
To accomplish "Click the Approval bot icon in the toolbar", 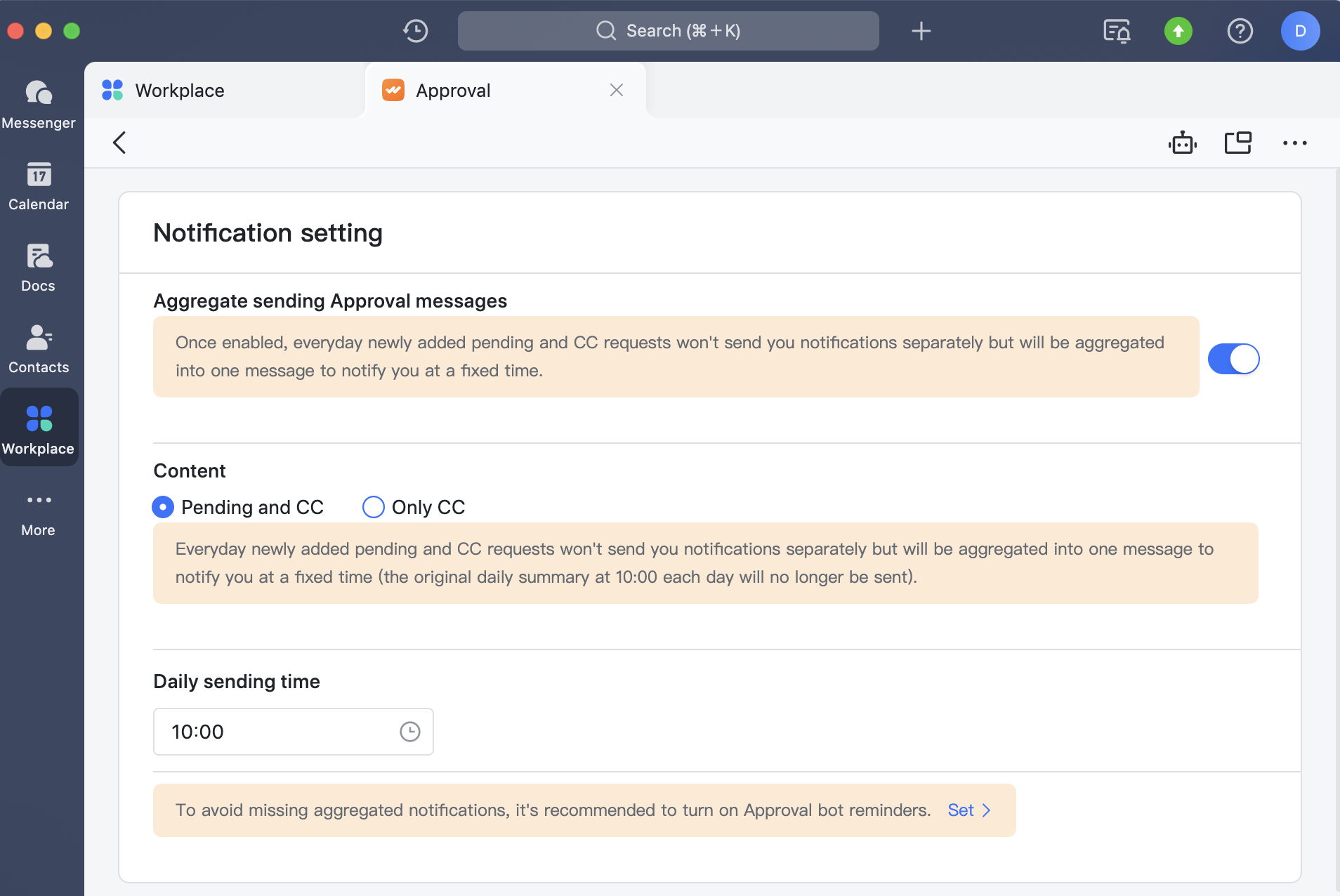I will click(x=1182, y=142).
